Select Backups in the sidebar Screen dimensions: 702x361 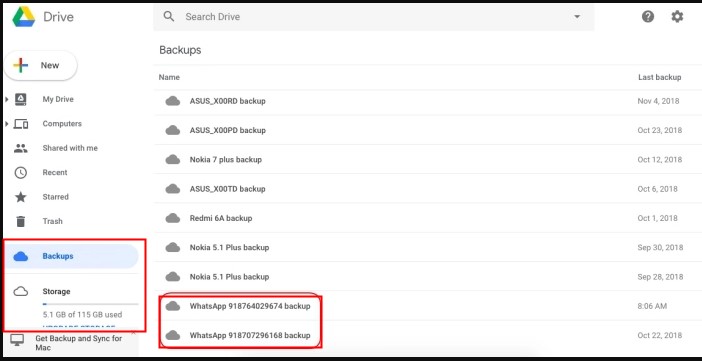point(72,256)
